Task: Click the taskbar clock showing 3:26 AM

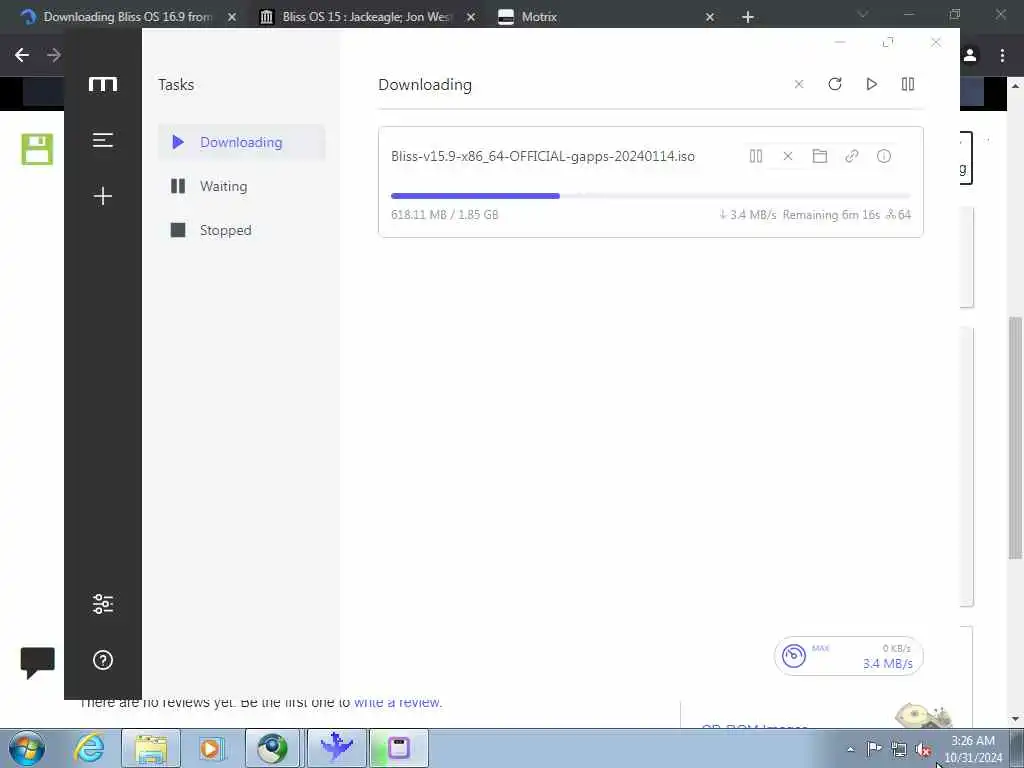Action: click(973, 749)
